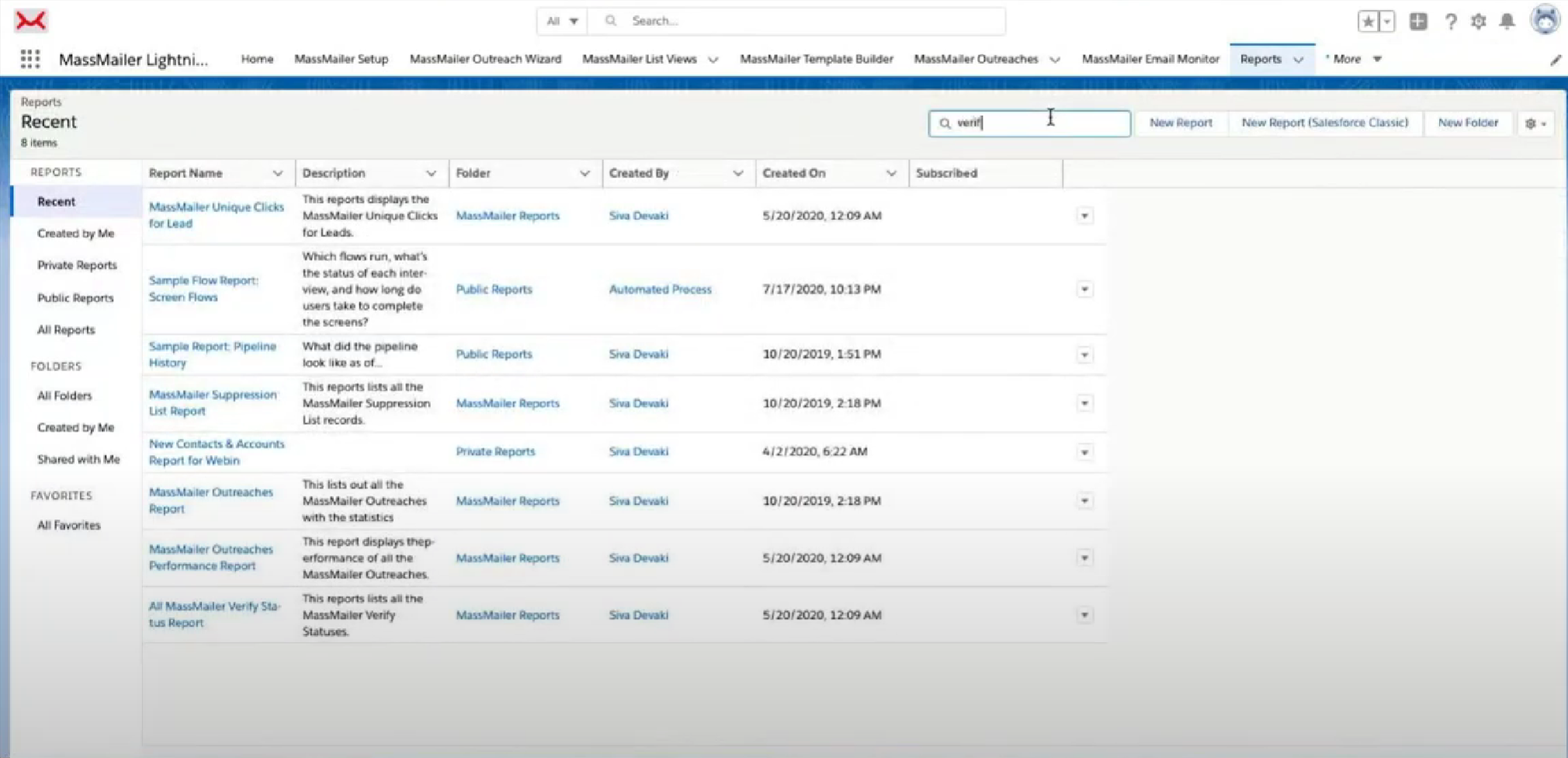Open the Private Reports folder link

[495, 452]
